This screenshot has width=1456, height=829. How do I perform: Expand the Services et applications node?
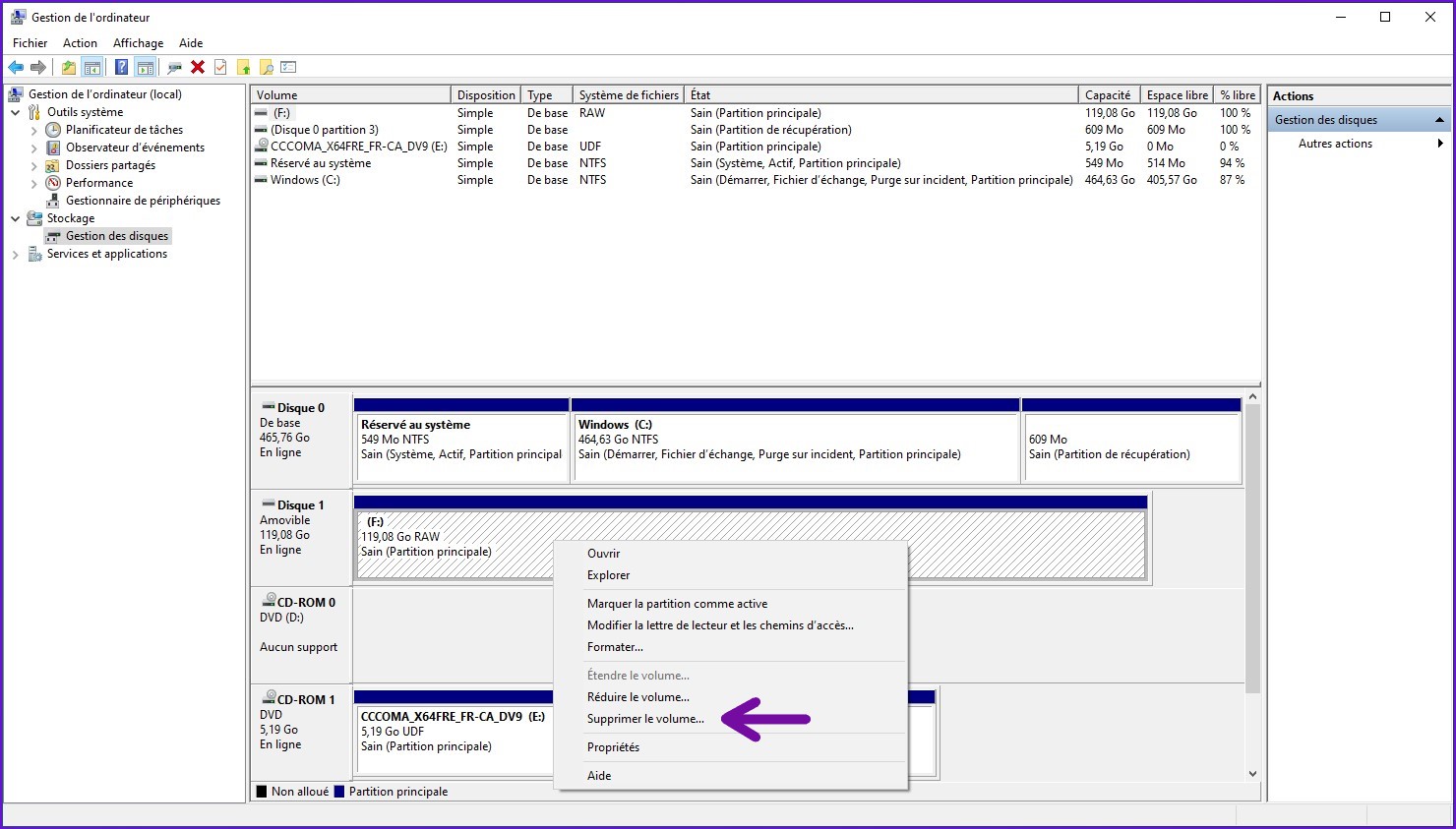click(16, 254)
